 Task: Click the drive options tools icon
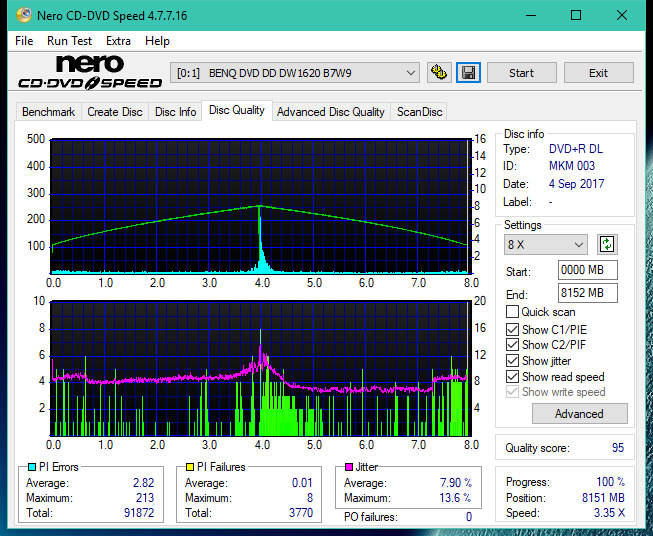pyautogui.click(x=439, y=73)
